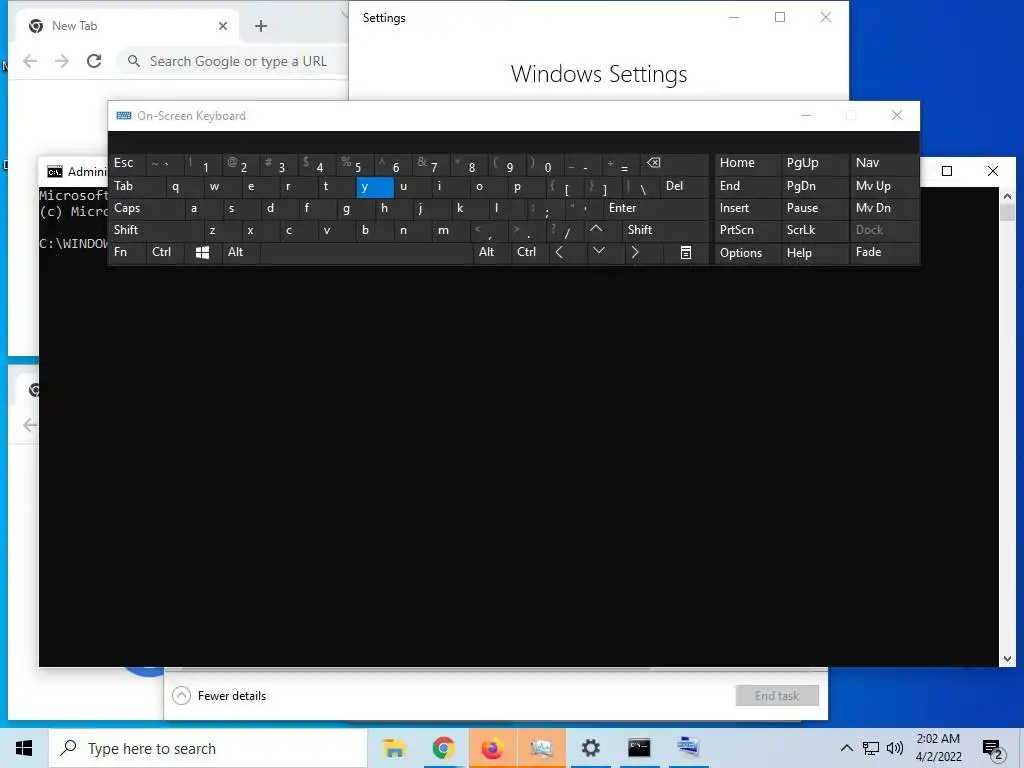Screen dimensions: 1024x768
Task: Click the PgDn key on On-Screen Keyboard
Action: 814,186
